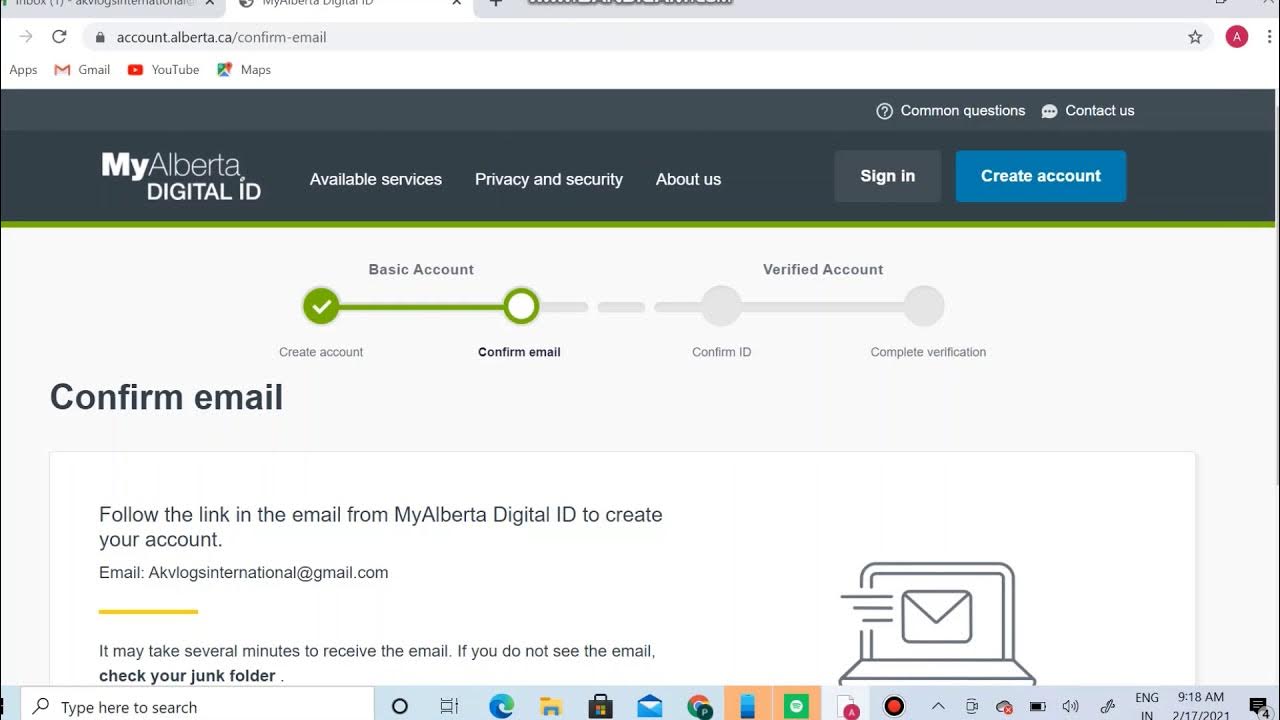Click the 'Confirm email' page heading

[x=167, y=398]
